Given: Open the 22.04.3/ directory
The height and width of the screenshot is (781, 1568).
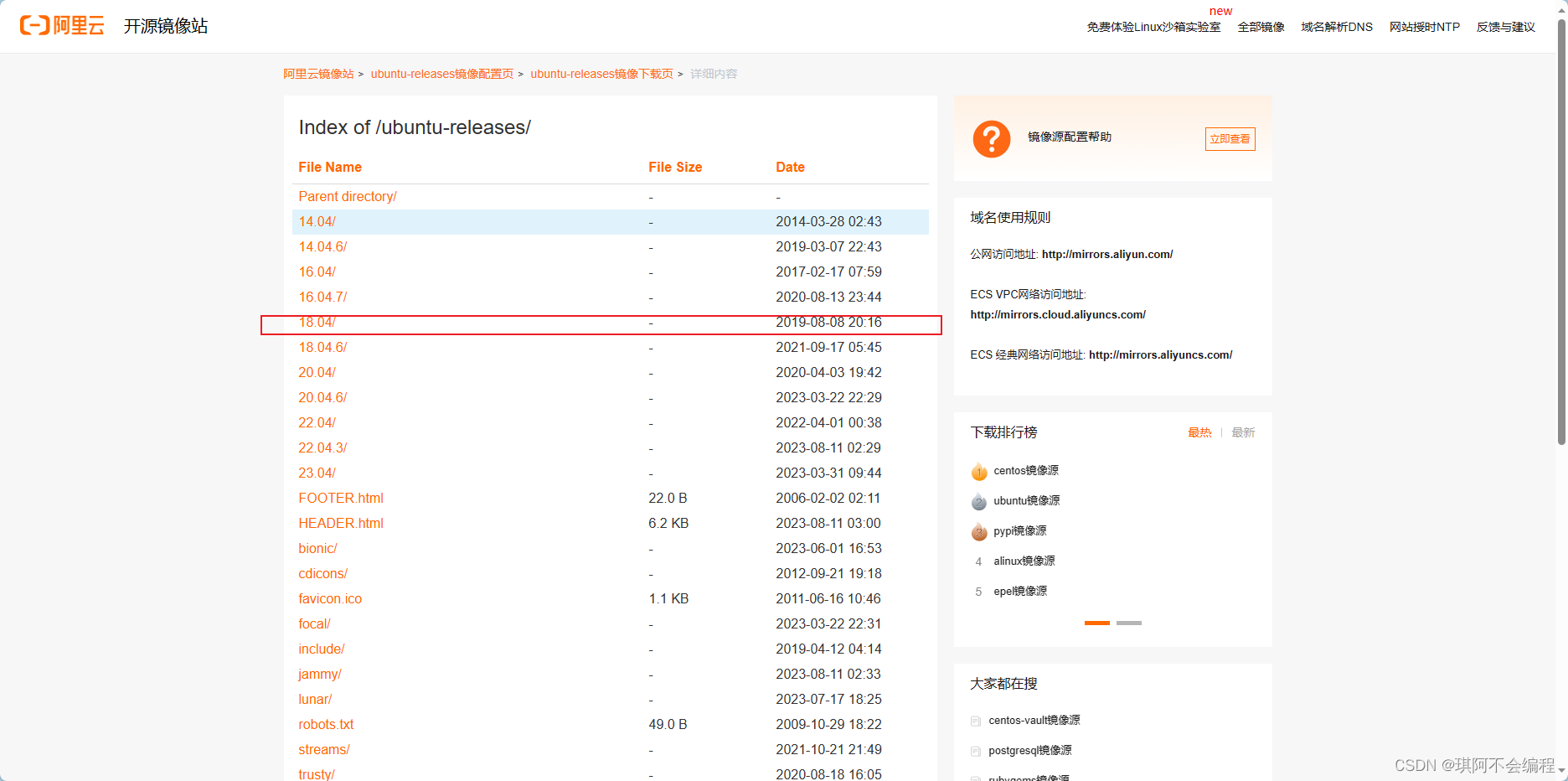Looking at the screenshot, I should (x=322, y=447).
